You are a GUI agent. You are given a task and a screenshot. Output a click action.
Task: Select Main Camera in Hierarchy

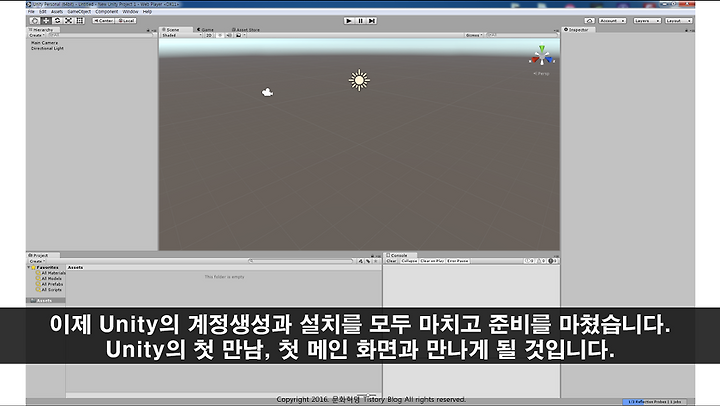tap(45, 43)
